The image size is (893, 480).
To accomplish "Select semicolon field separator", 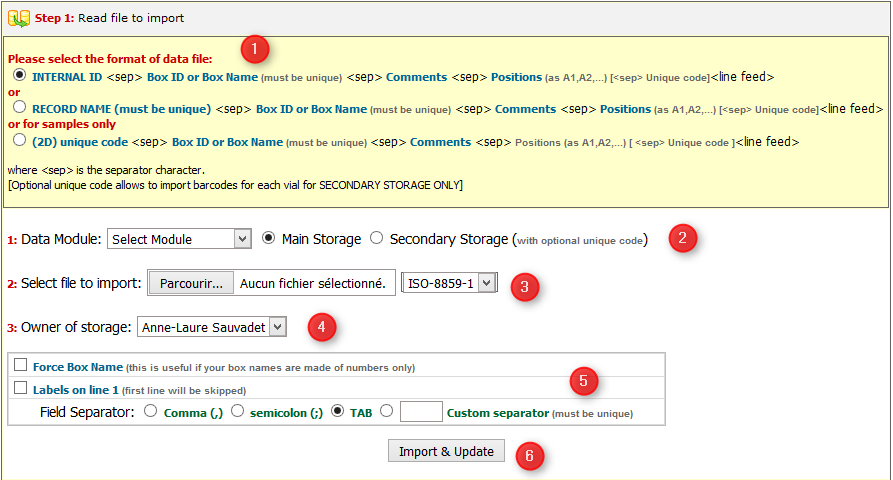I will (x=237, y=411).
